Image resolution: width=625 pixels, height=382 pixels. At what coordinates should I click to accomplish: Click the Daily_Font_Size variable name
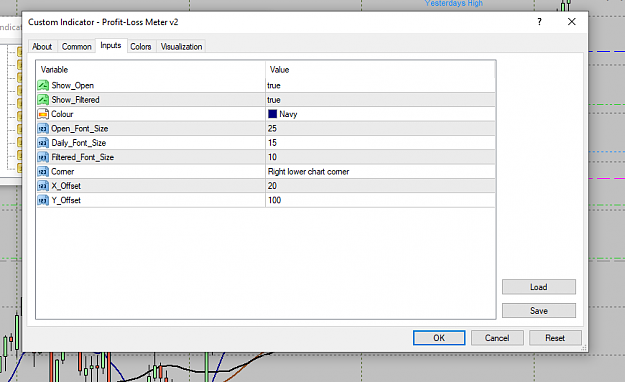pyautogui.click(x=79, y=143)
